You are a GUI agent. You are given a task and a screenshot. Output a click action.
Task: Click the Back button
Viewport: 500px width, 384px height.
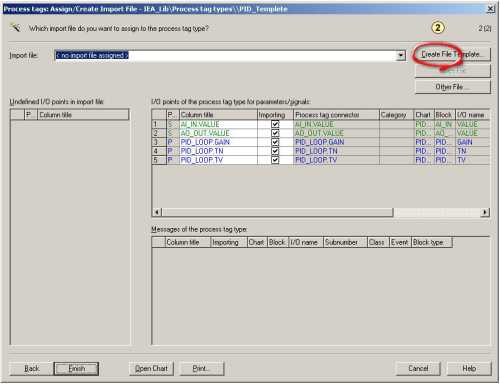tap(31, 369)
